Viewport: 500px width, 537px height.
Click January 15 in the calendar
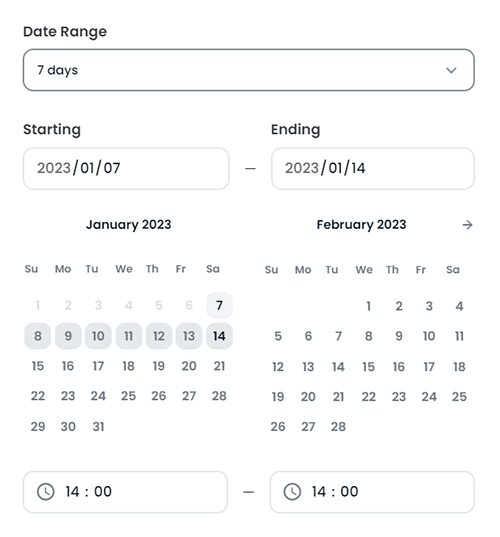pos(38,366)
